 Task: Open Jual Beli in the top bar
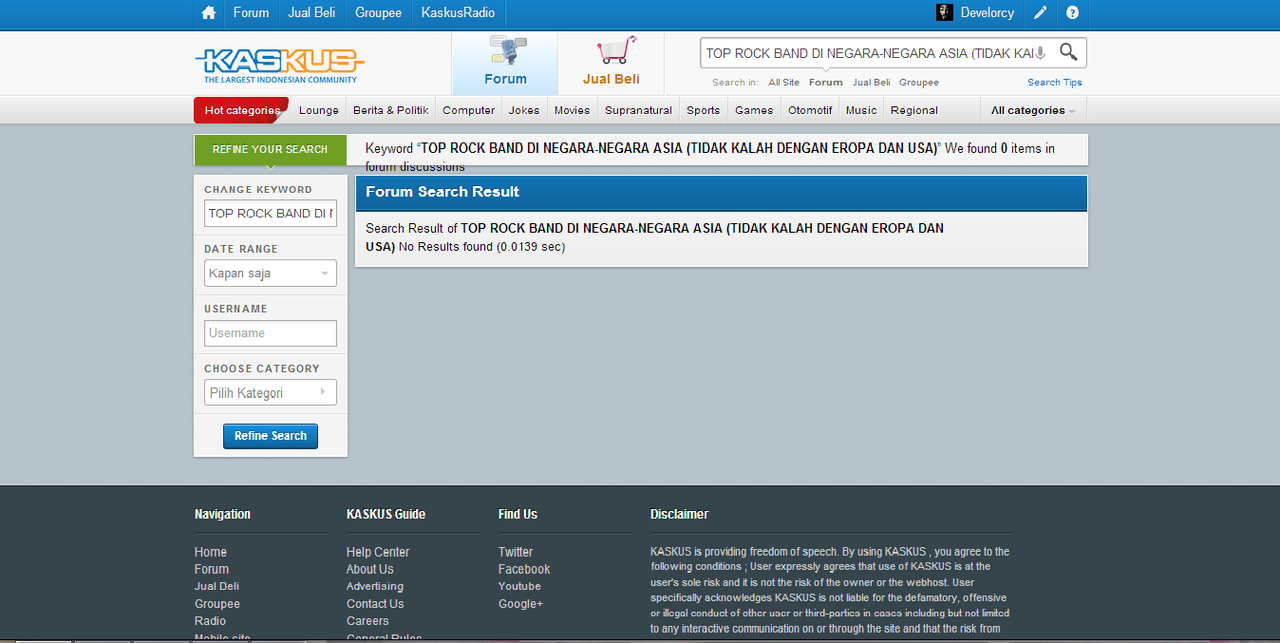(311, 13)
